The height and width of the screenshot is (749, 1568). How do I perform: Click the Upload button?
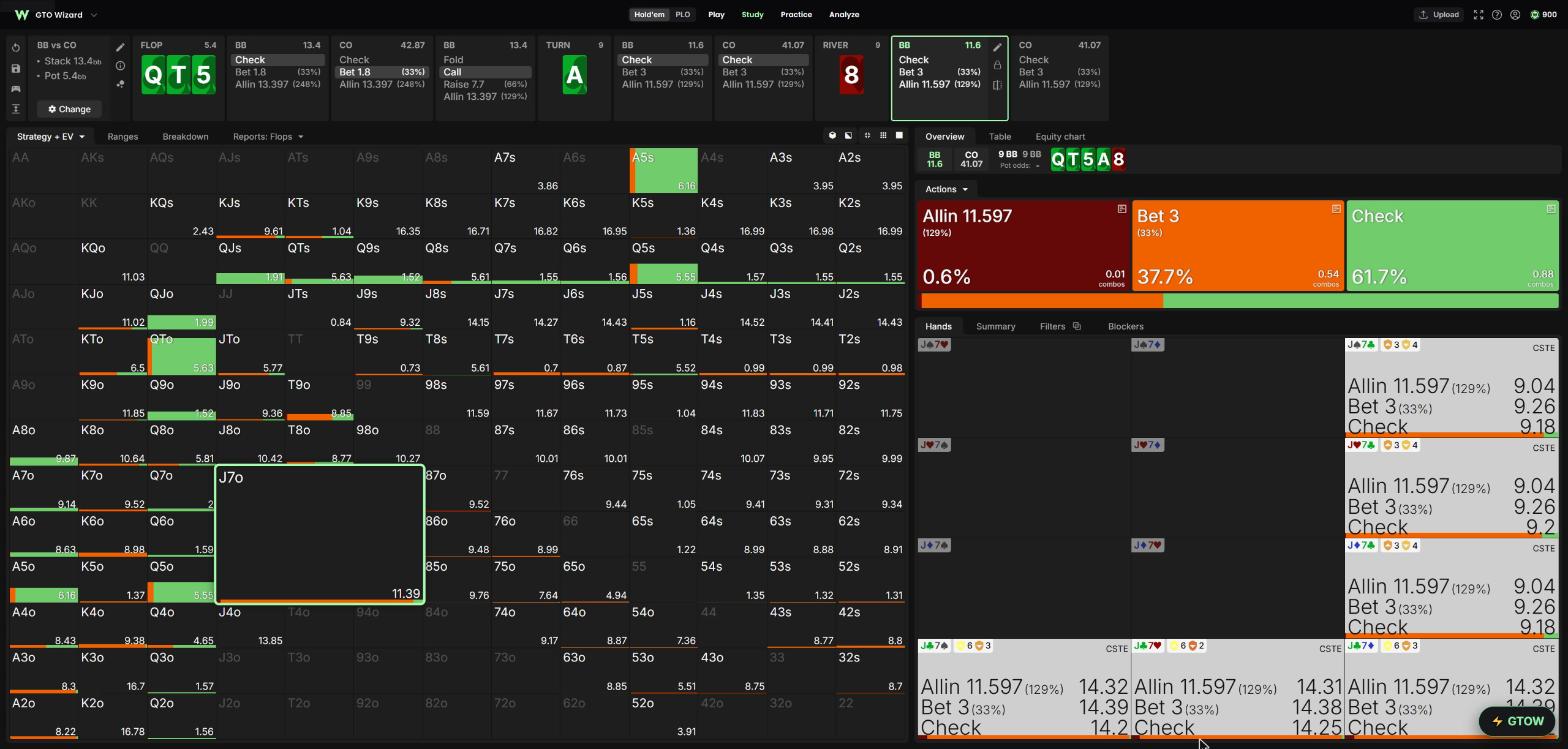pos(1439,15)
